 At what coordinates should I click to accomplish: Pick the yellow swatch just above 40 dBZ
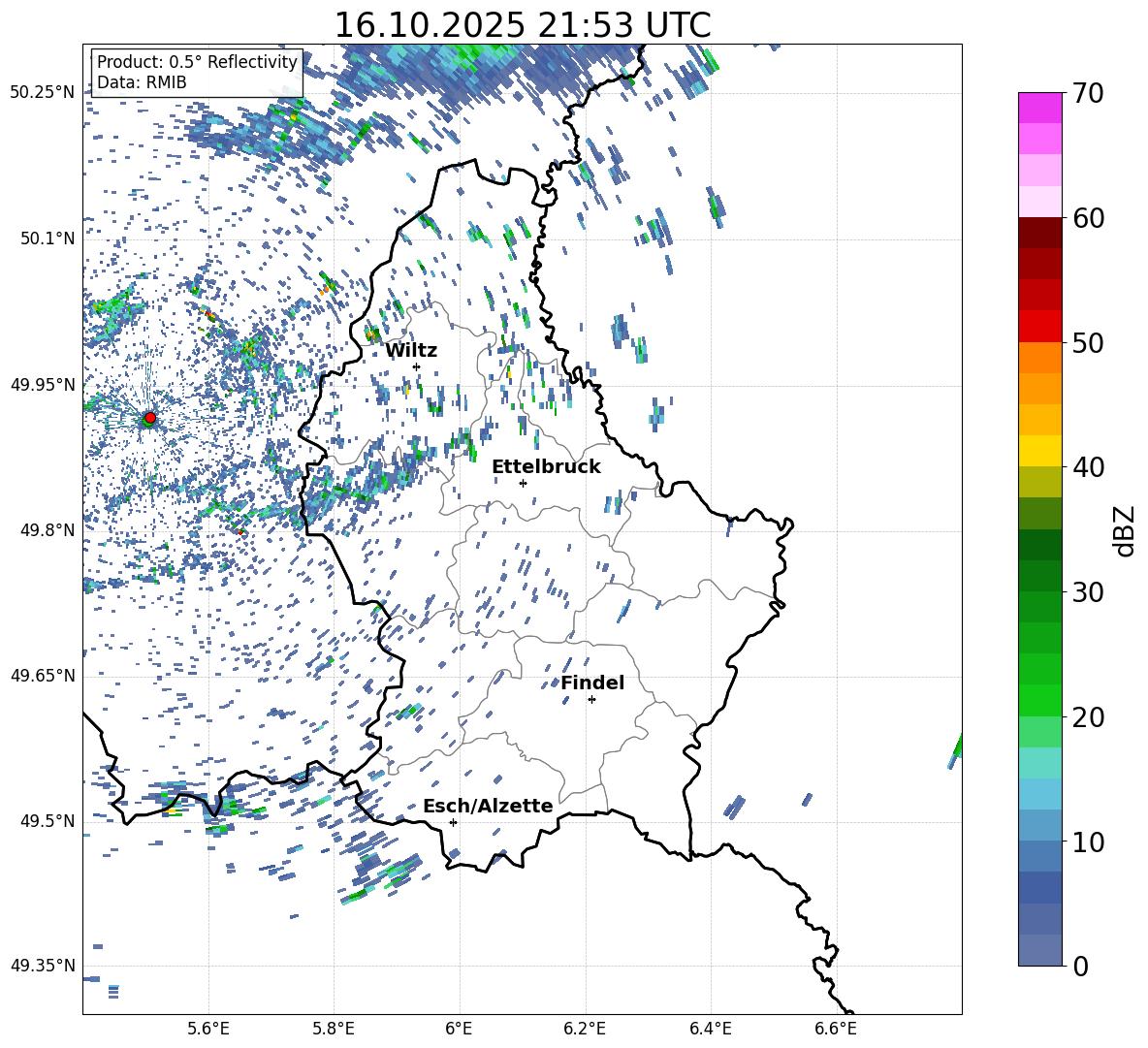point(1040,451)
